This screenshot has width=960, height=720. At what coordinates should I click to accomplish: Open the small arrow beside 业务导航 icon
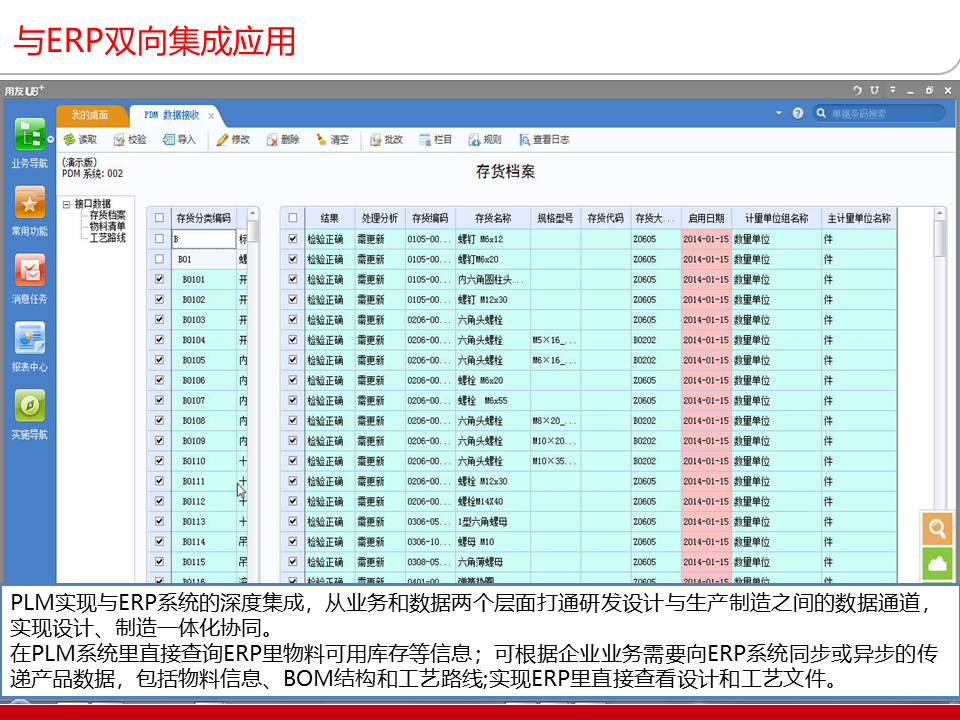[51, 140]
